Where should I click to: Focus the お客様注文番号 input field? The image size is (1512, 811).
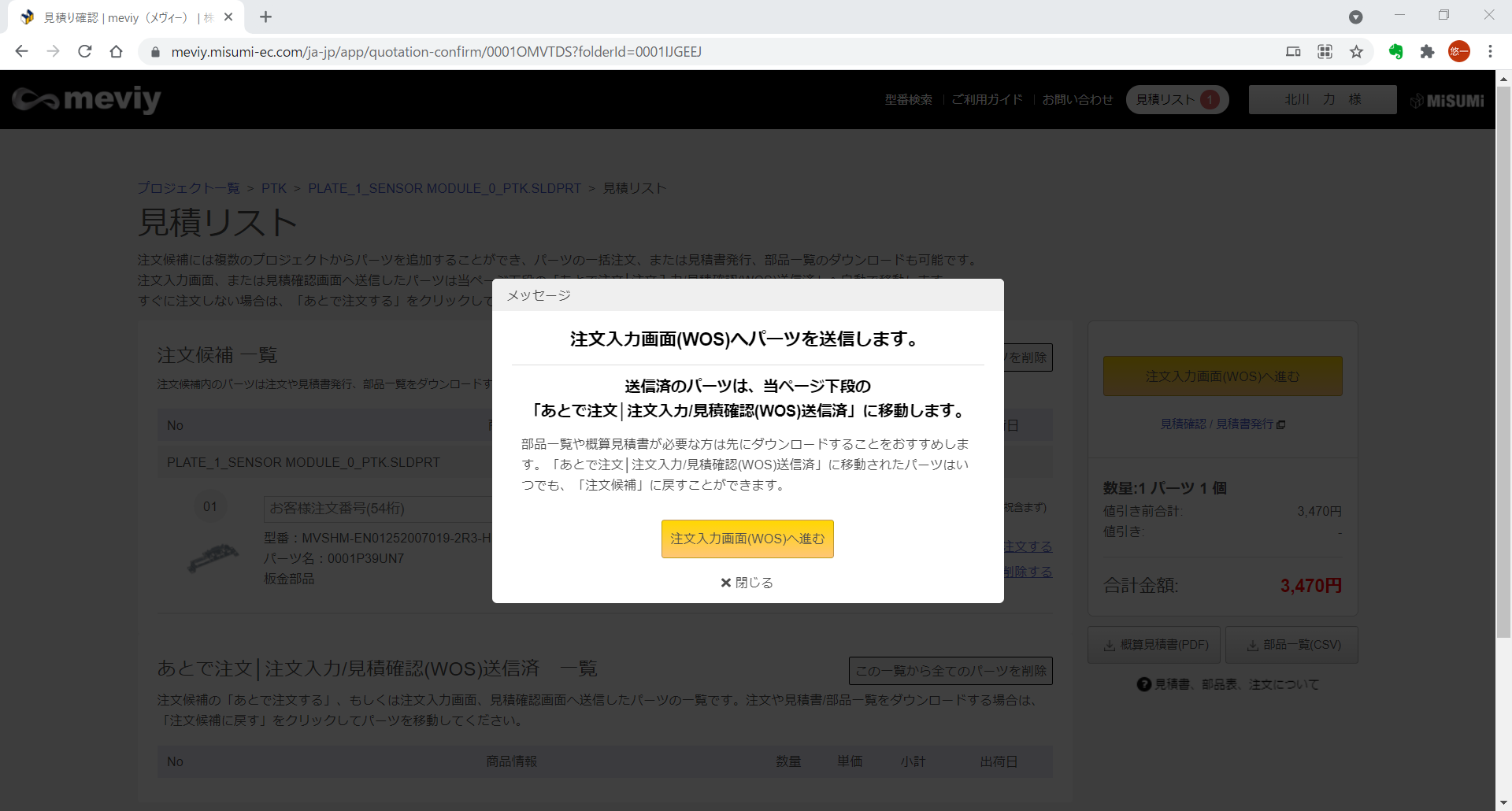point(378,509)
